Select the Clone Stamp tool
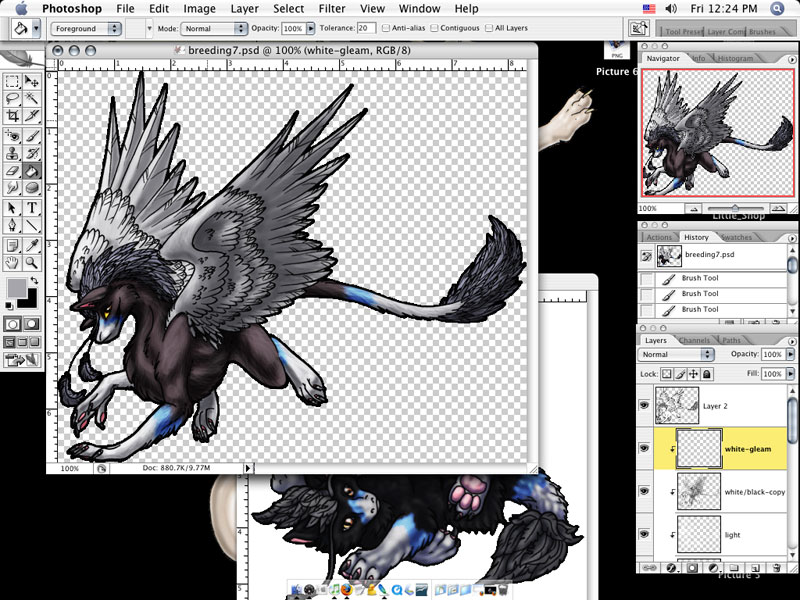The height and width of the screenshot is (600, 800). coord(12,153)
